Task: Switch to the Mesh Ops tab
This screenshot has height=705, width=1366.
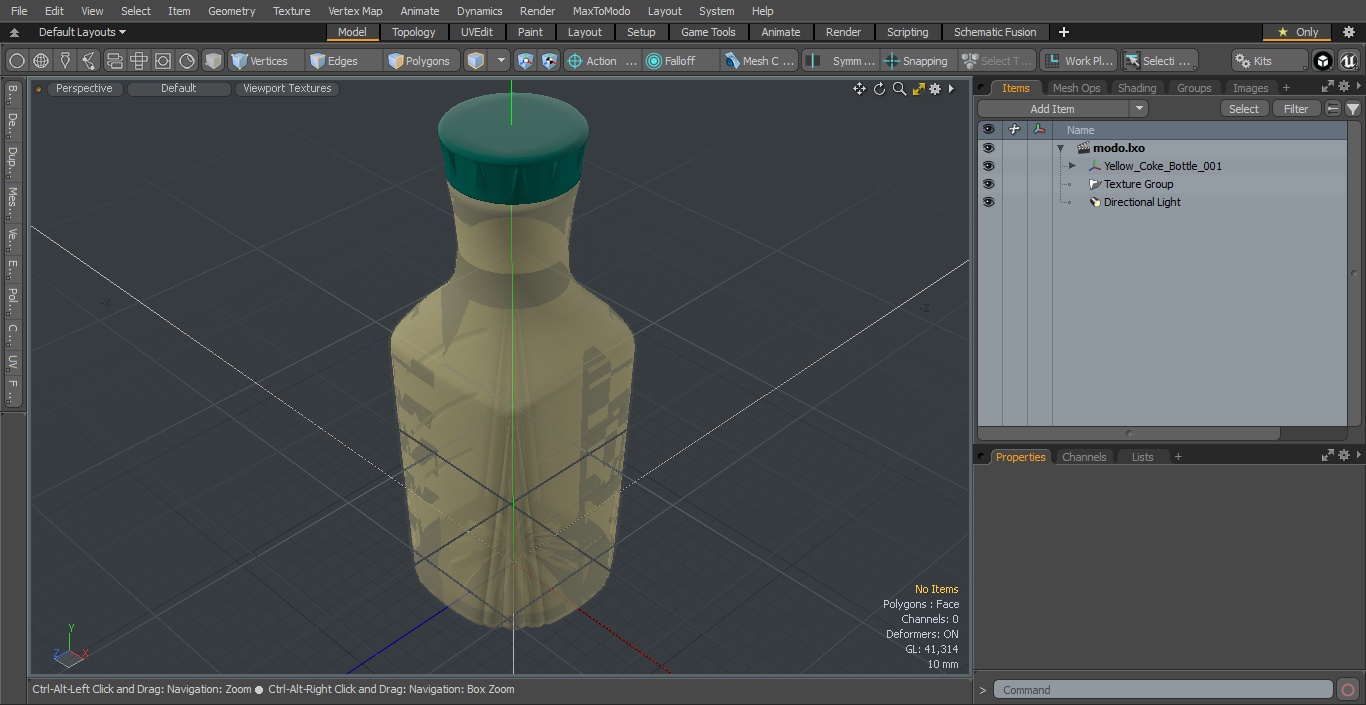Action: pos(1076,88)
